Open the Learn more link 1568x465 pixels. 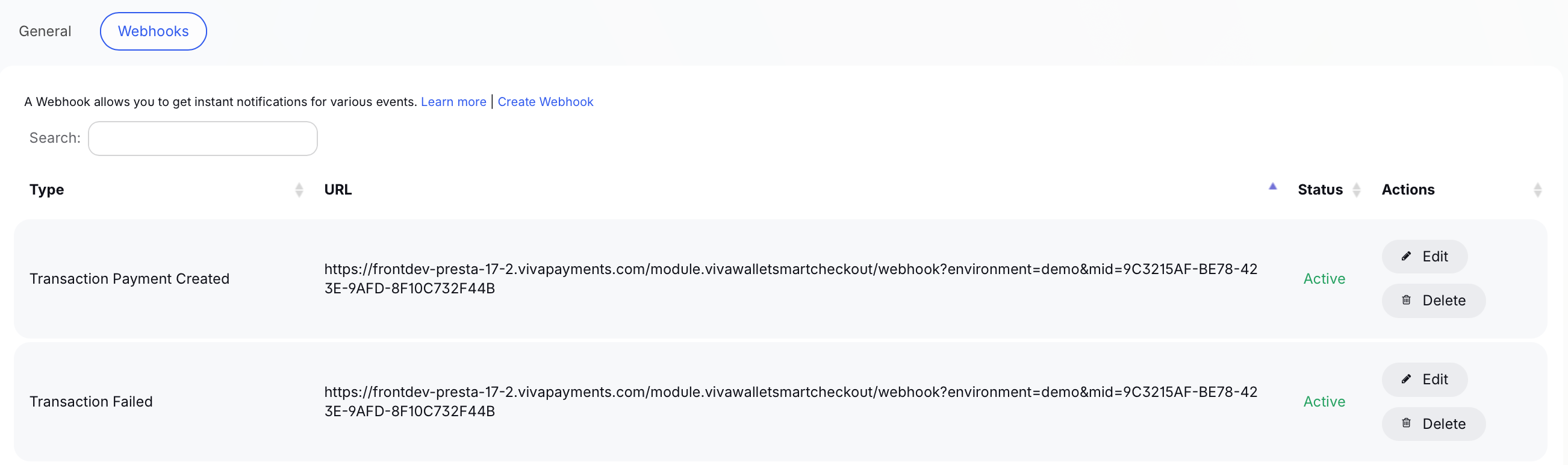click(x=453, y=102)
